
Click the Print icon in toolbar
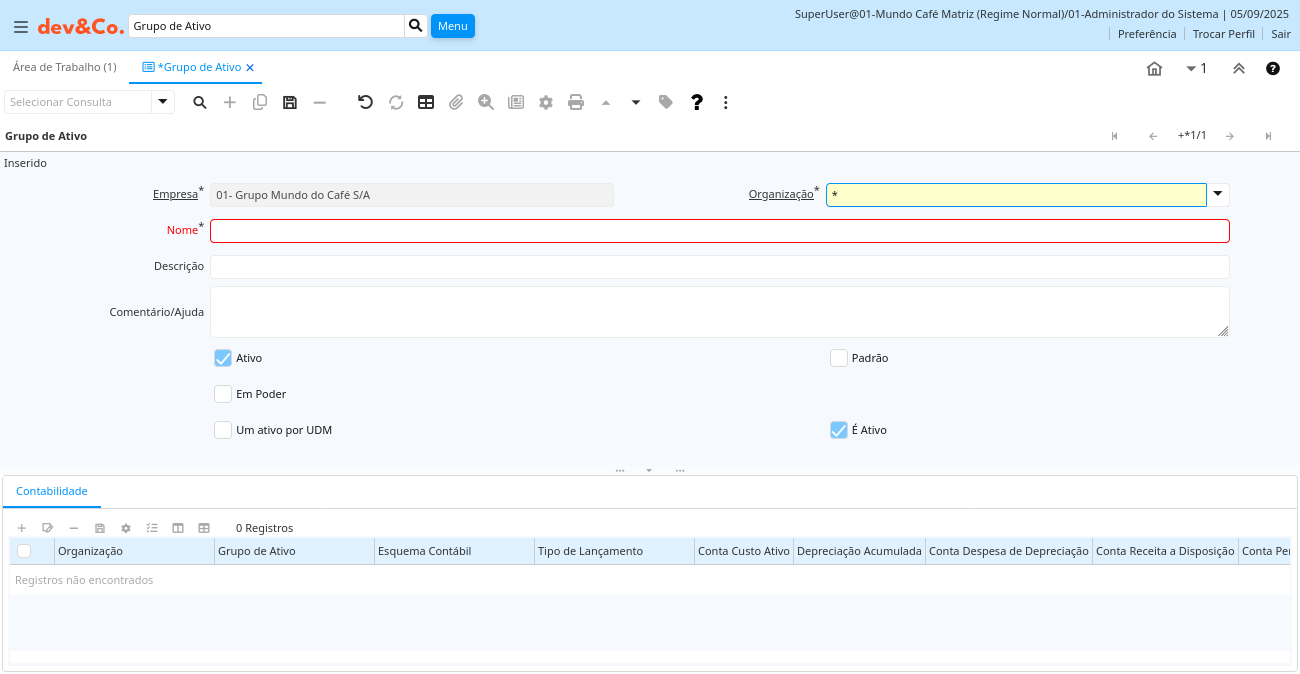point(576,102)
